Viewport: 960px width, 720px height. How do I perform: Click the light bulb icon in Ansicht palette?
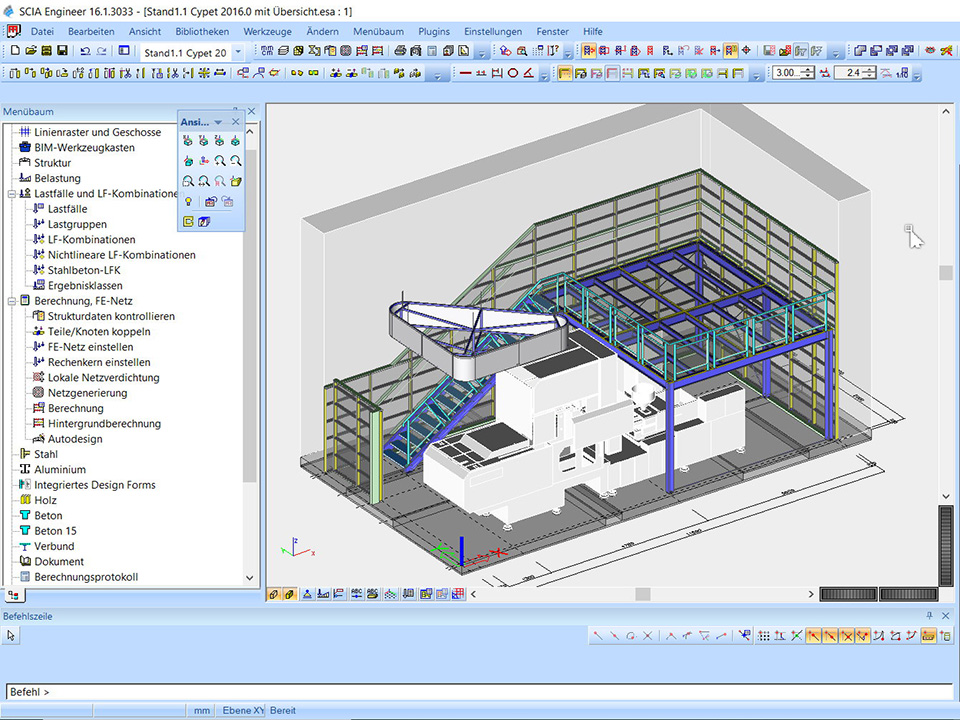point(188,202)
